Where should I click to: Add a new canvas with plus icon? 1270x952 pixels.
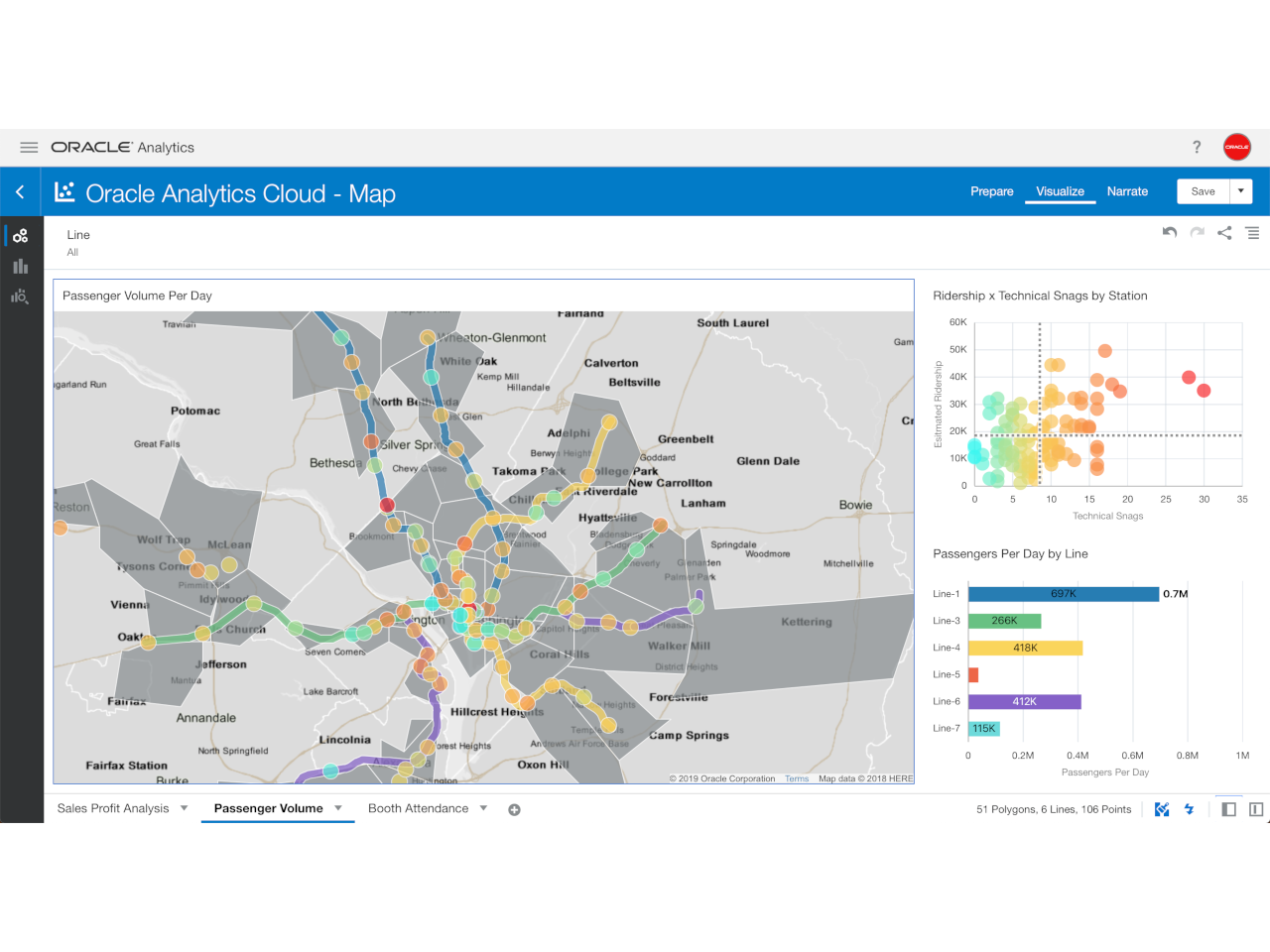514,810
